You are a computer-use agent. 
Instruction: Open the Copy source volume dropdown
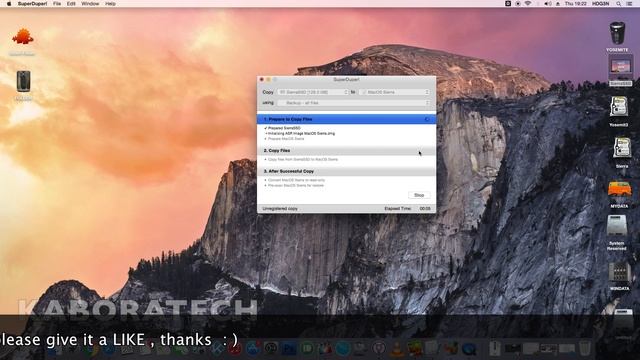coord(313,92)
